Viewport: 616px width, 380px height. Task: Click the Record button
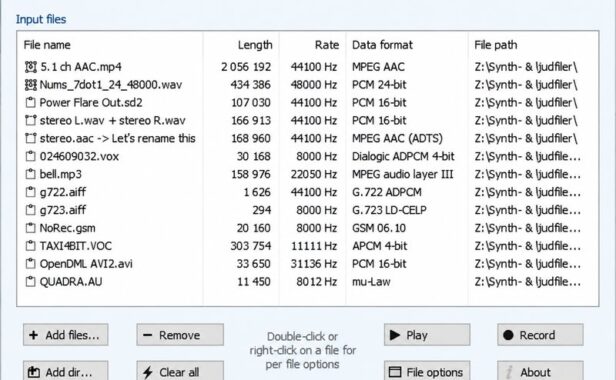click(x=540, y=335)
